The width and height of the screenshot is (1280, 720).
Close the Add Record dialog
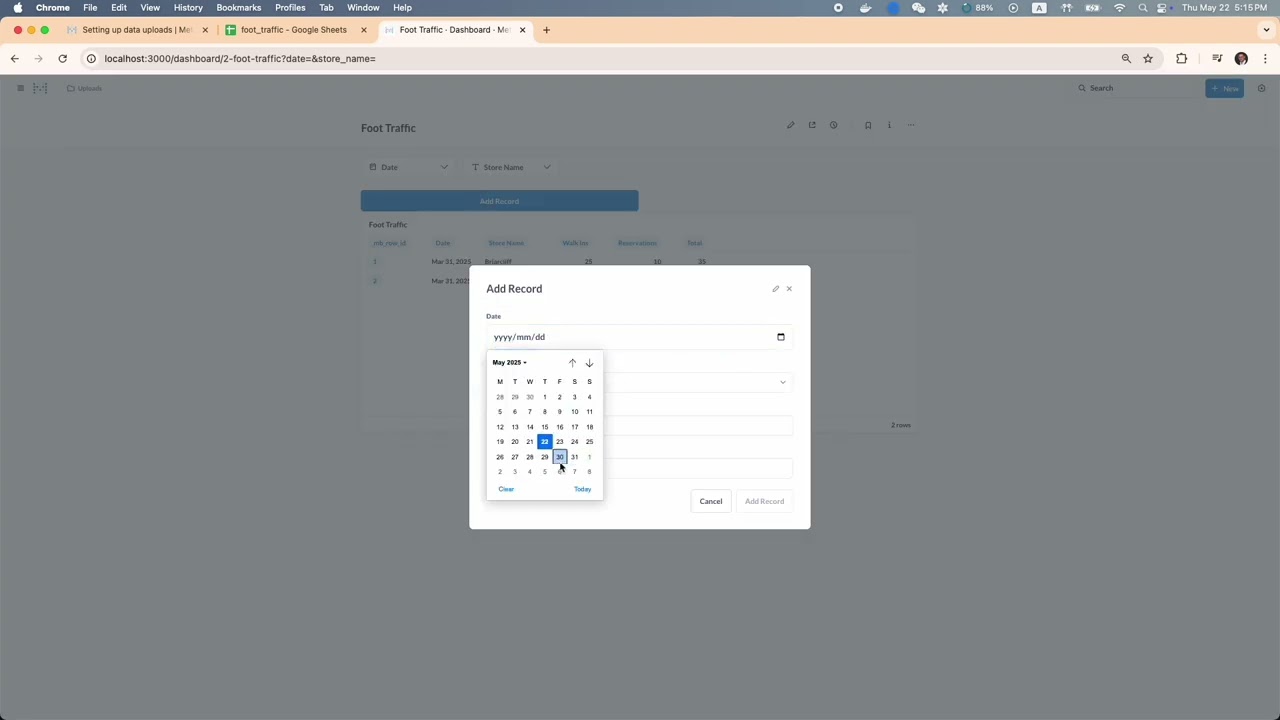click(789, 289)
